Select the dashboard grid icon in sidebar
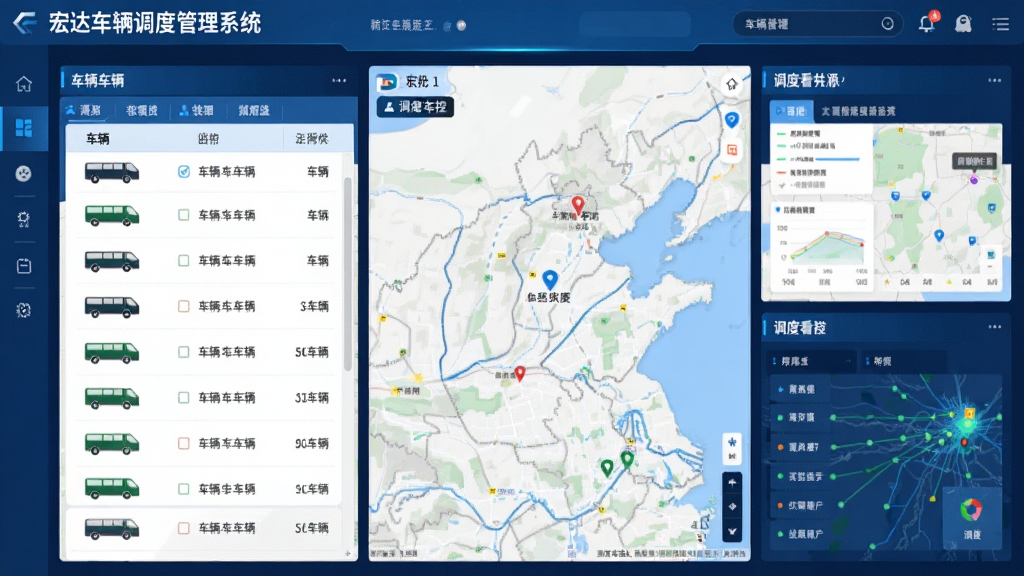 point(24,128)
